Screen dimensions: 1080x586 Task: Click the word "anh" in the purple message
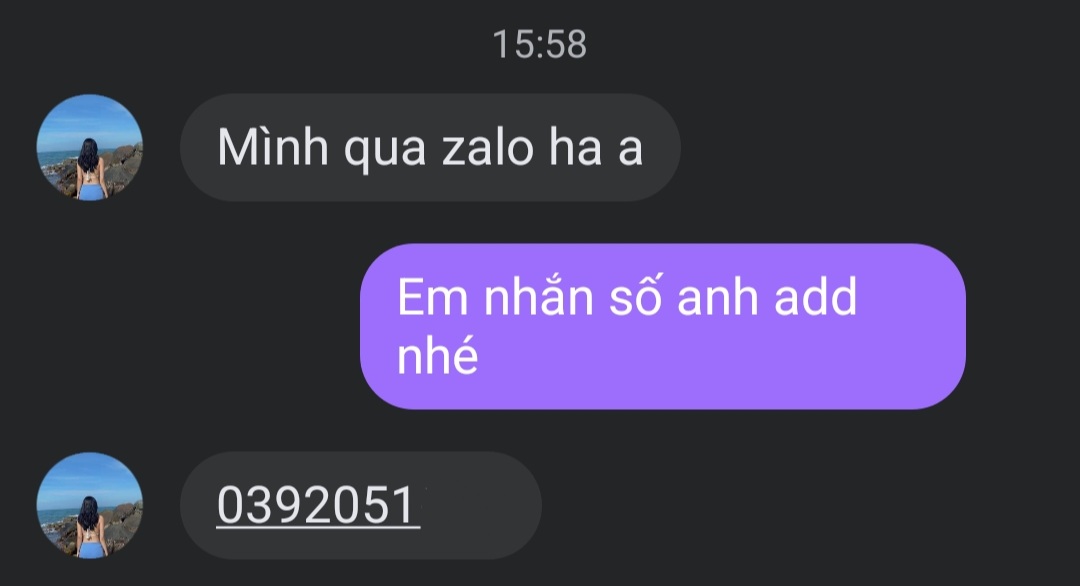coord(718,297)
